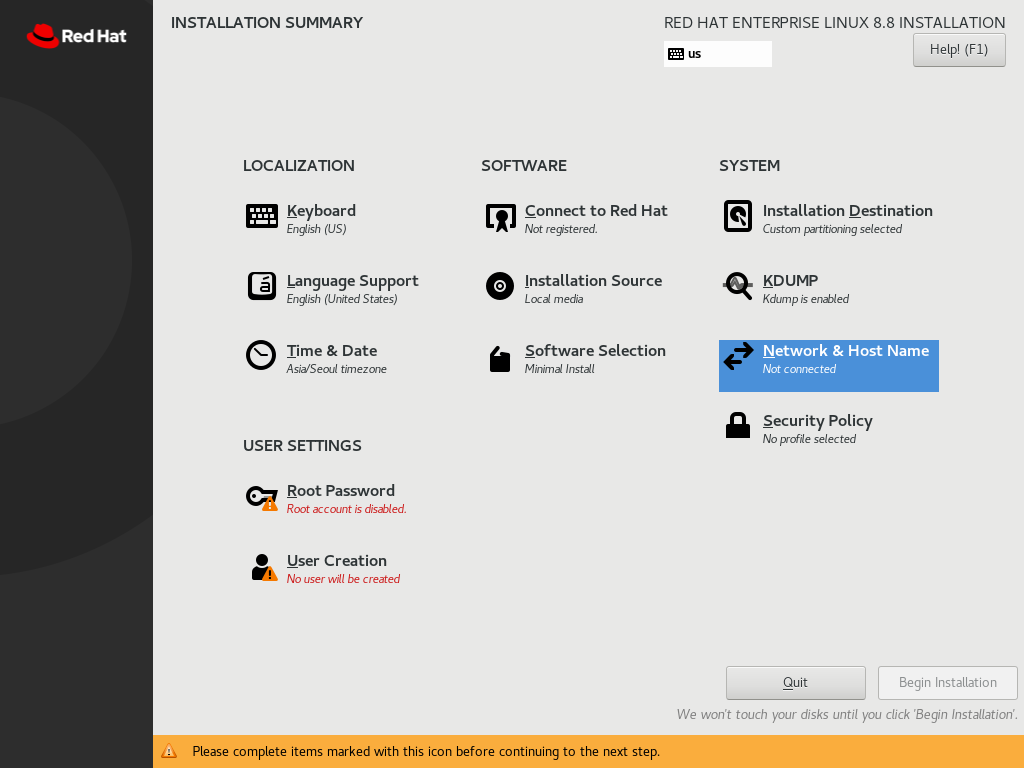Click the Network & Host Name arrows icon
Screen dimensions: 1024x768
739,357
